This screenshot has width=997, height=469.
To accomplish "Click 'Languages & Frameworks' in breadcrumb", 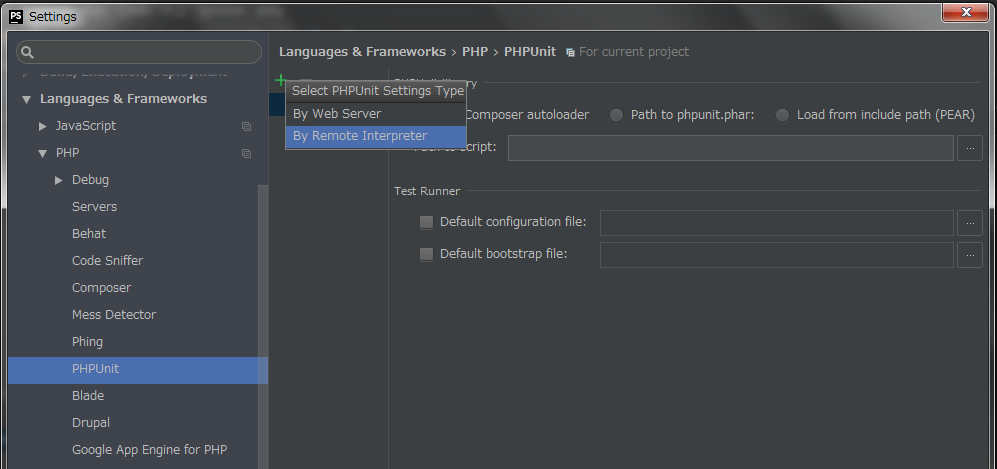I will tap(362, 51).
